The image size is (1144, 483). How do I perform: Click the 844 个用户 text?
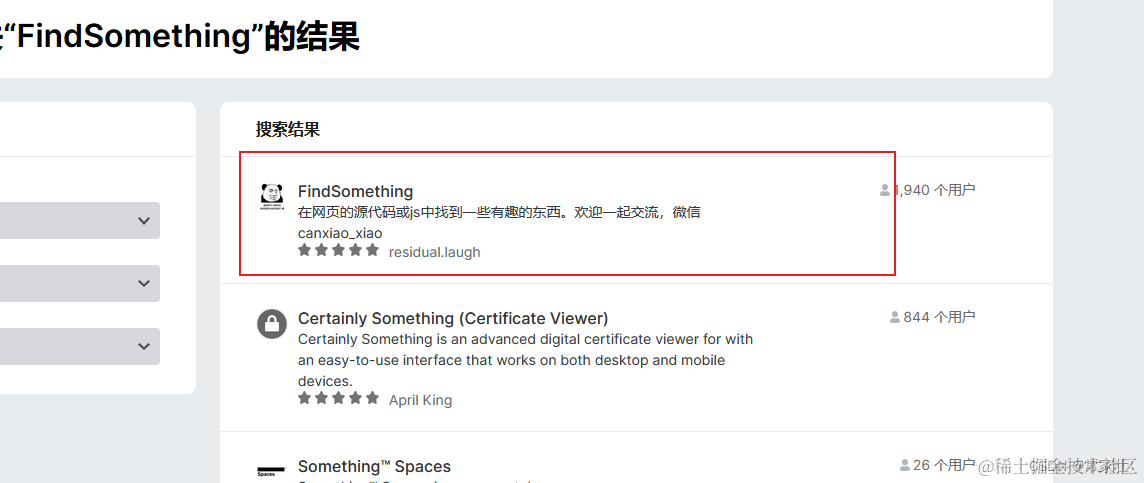coord(939,317)
